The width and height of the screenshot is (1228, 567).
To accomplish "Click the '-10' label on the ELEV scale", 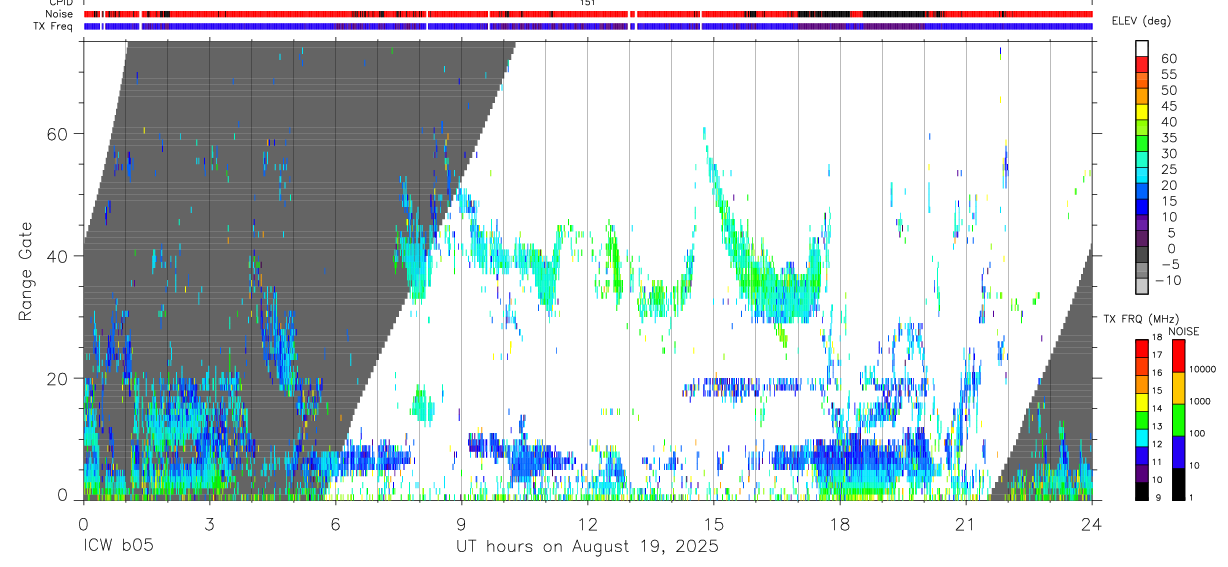I will tap(1168, 280).
